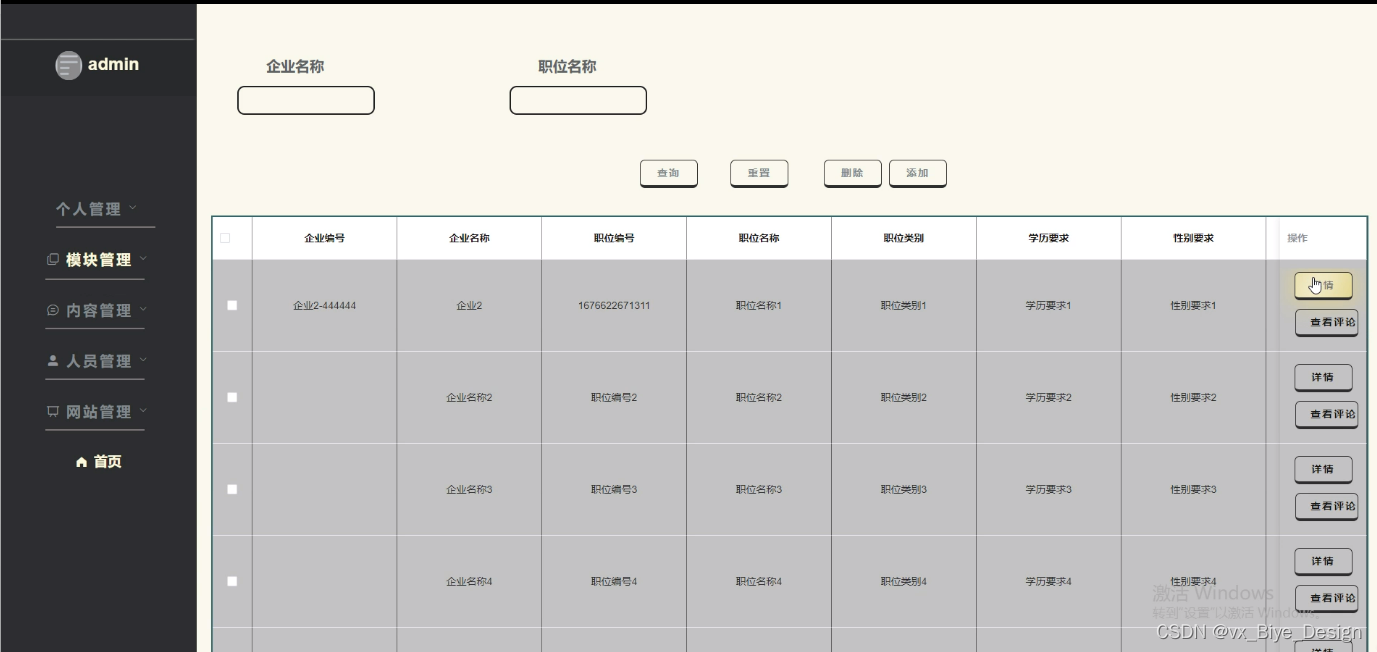Select cell 职位编号4

tap(614, 581)
